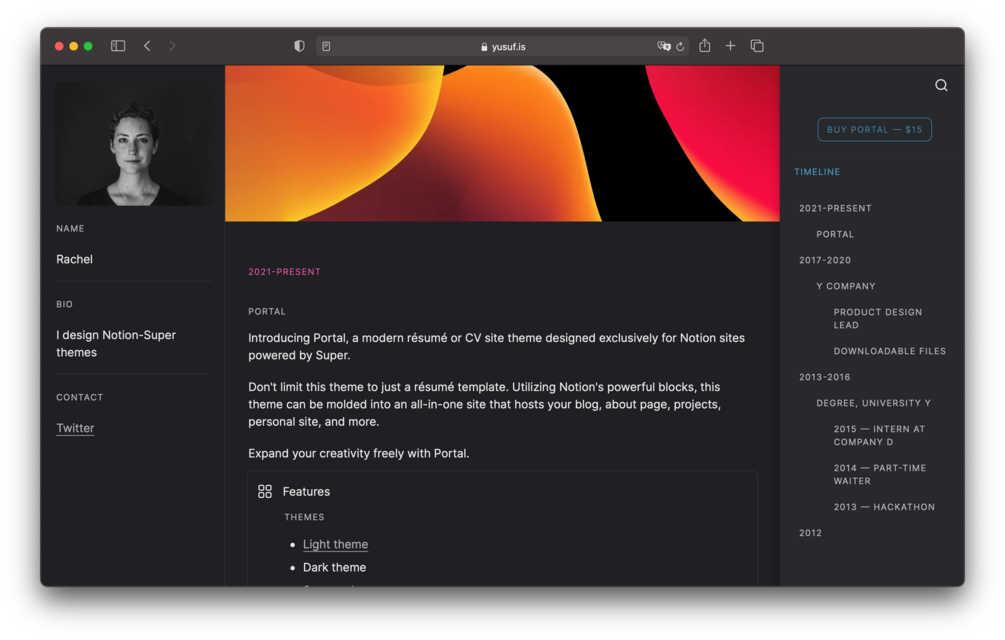Show Reader view icon in address bar
The height and width of the screenshot is (640, 1005).
click(x=326, y=46)
